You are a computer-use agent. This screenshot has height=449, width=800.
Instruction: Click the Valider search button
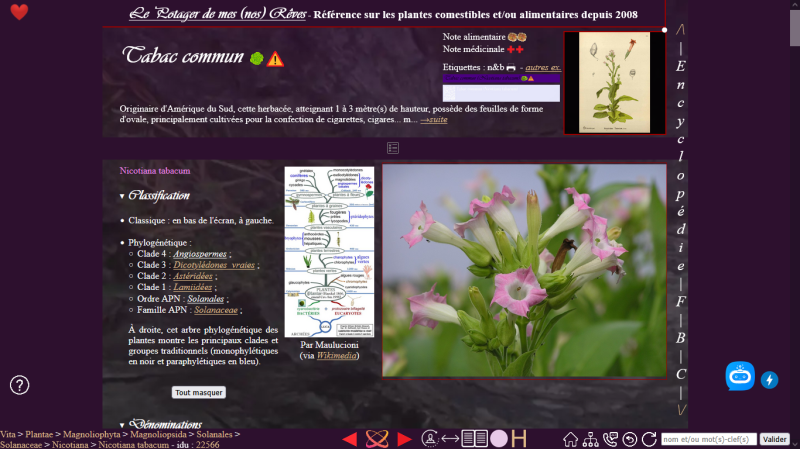click(774, 439)
